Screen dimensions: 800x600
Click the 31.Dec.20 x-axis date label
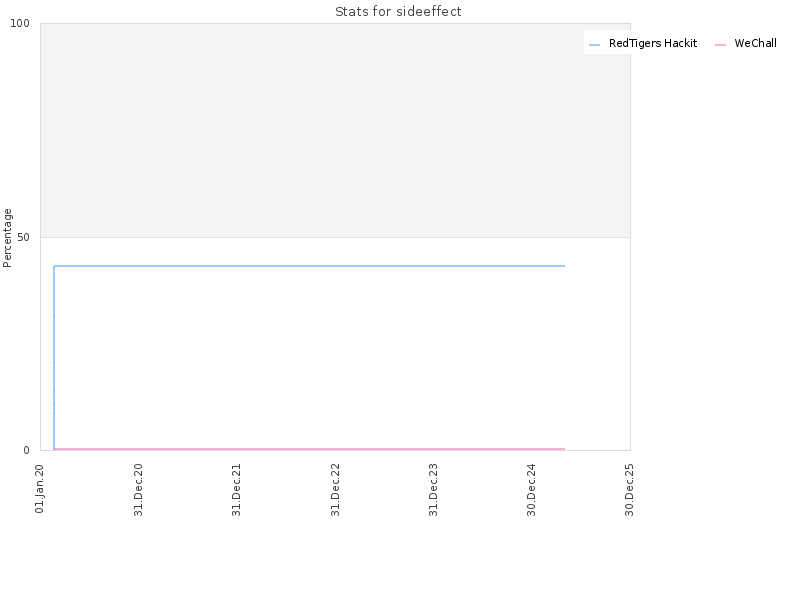(138, 490)
